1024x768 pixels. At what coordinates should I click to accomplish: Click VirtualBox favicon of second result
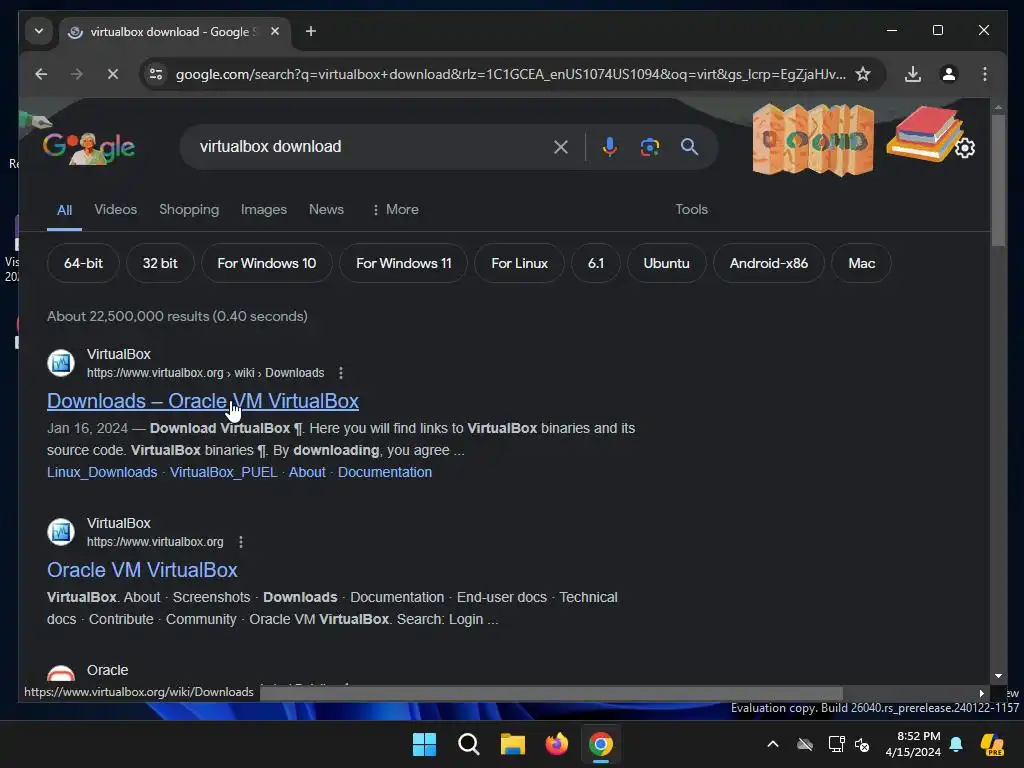click(61, 532)
